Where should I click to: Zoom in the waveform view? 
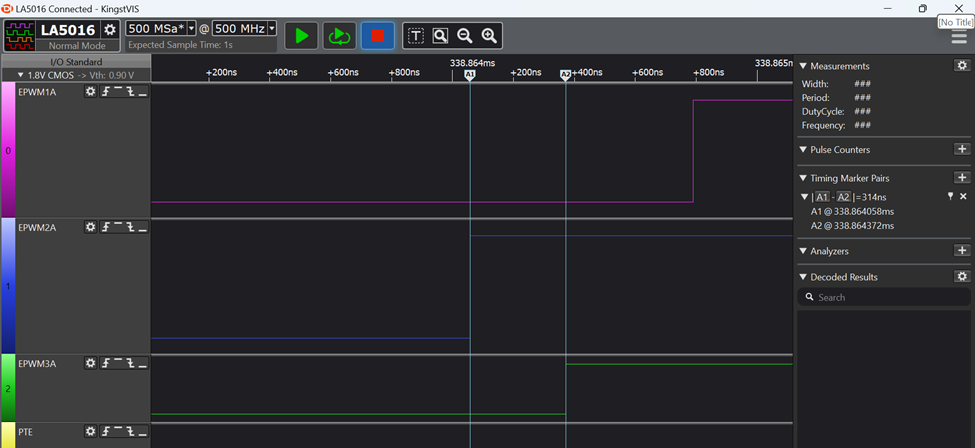tap(489, 36)
